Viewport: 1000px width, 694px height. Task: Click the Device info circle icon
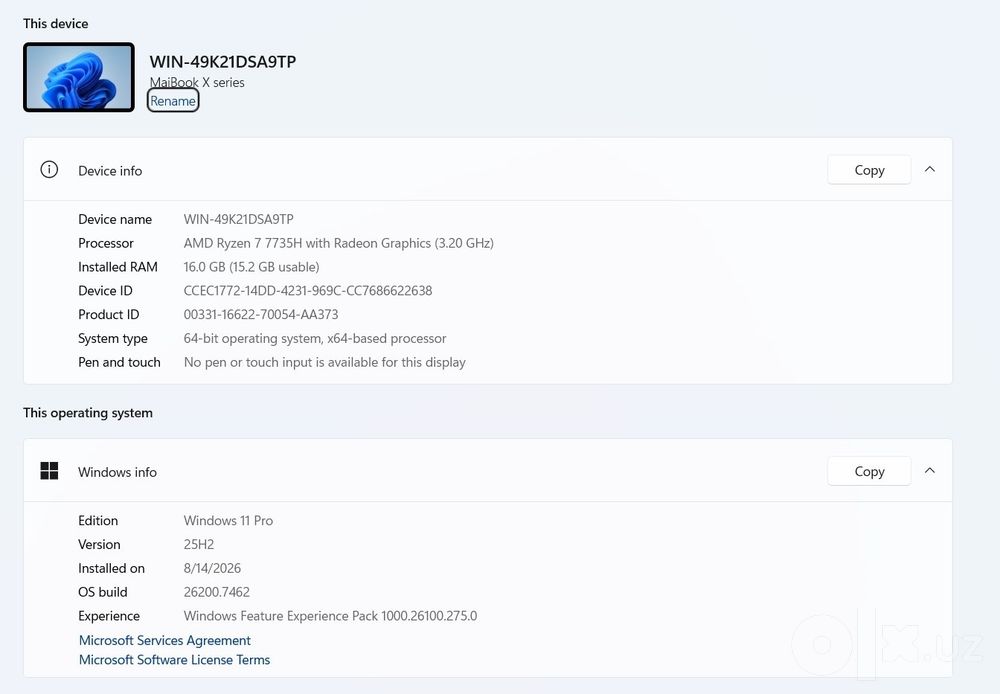point(49,170)
